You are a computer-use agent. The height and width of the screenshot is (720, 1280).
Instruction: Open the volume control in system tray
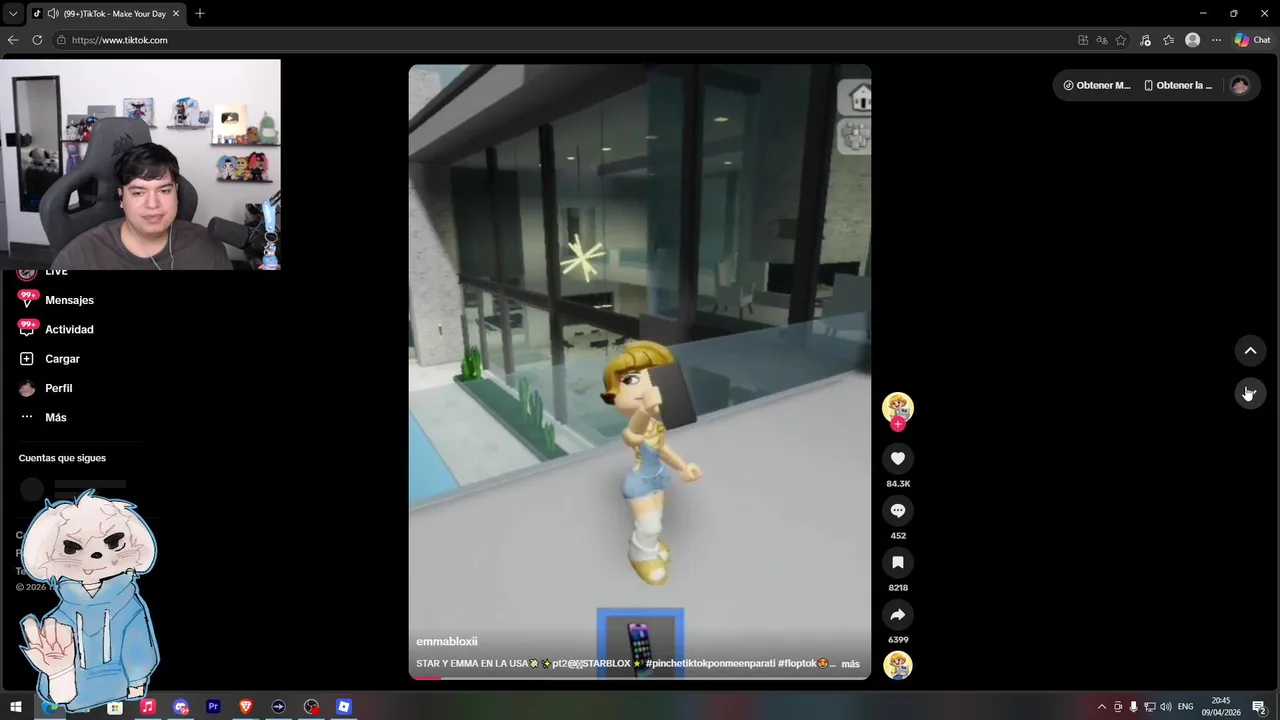coord(1165,707)
